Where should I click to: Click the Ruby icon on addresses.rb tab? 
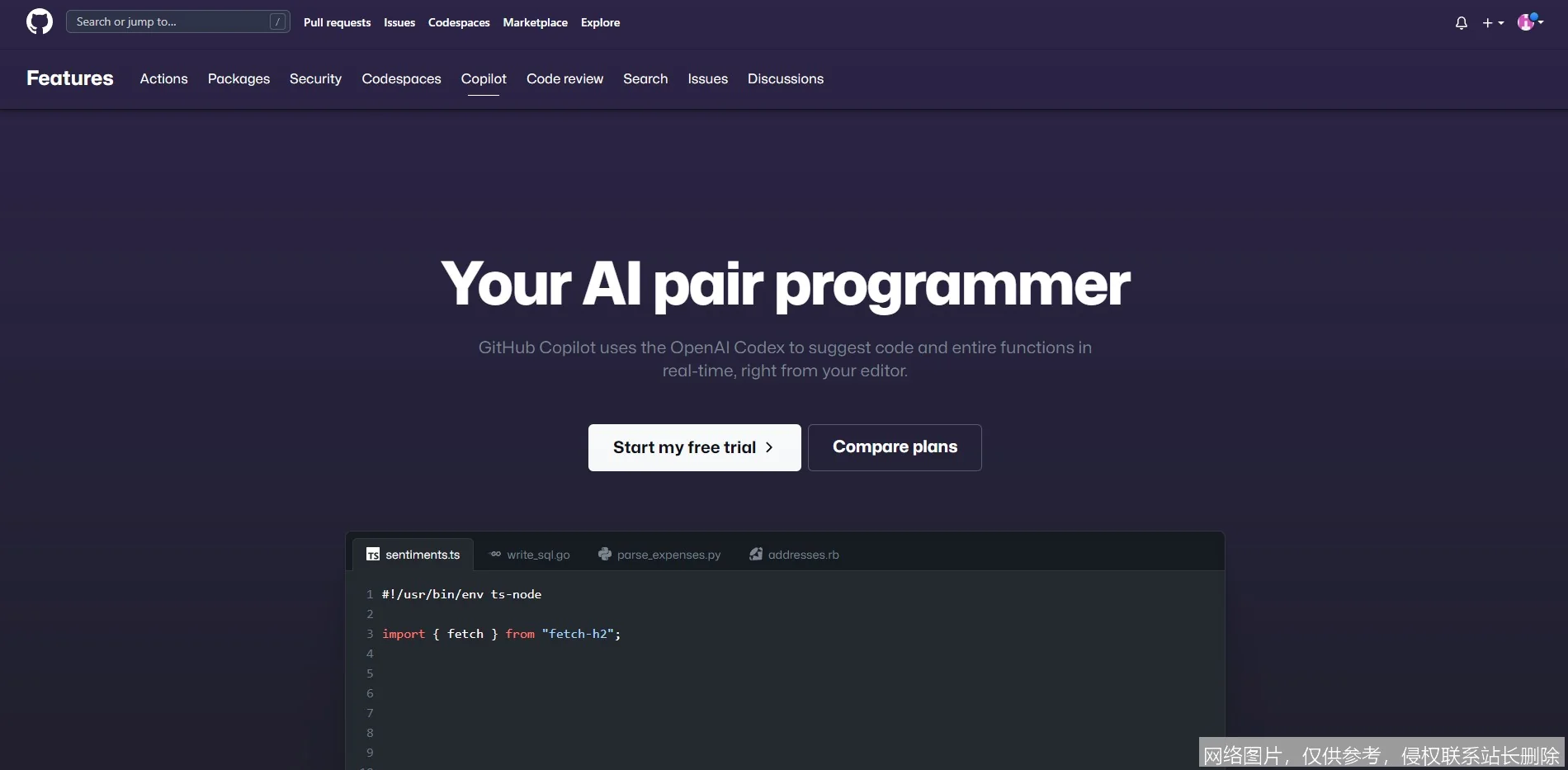[756, 554]
